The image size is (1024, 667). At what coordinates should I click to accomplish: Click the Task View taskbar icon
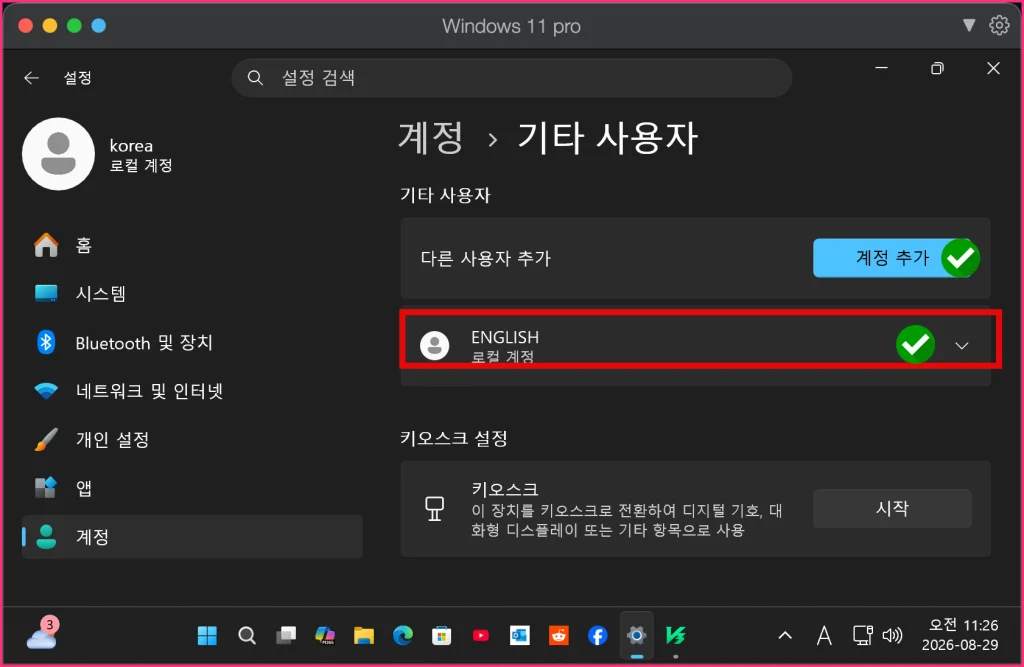[286, 635]
